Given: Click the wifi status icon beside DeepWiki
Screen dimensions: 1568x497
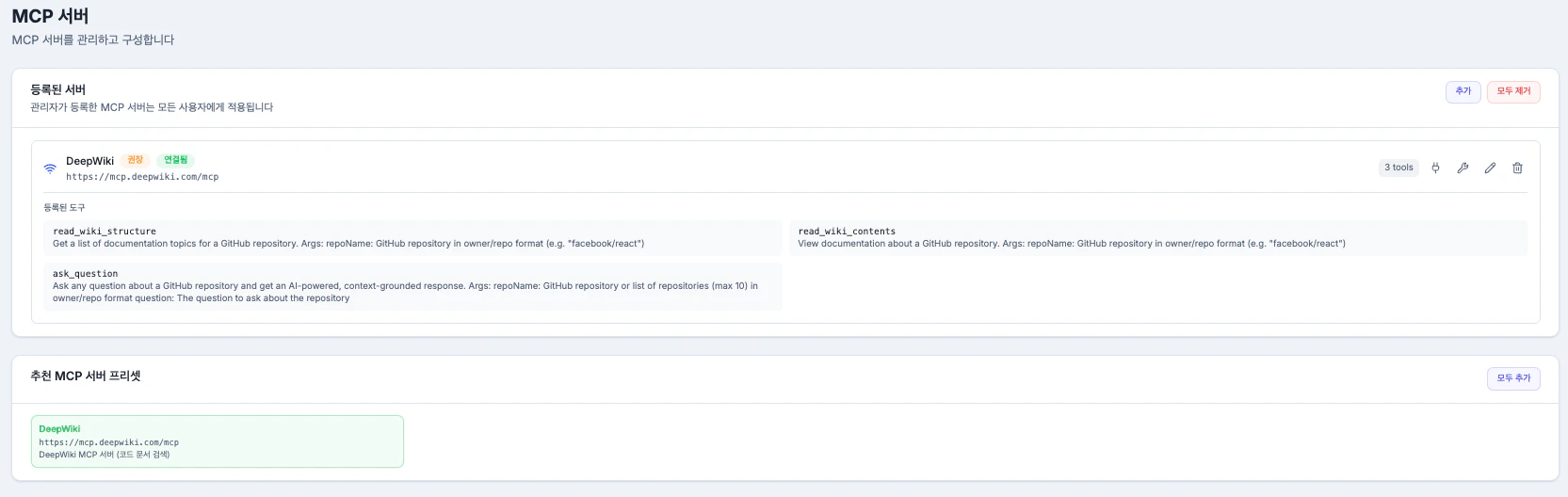Looking at the screenshot, I should click(x=50, y=168).
